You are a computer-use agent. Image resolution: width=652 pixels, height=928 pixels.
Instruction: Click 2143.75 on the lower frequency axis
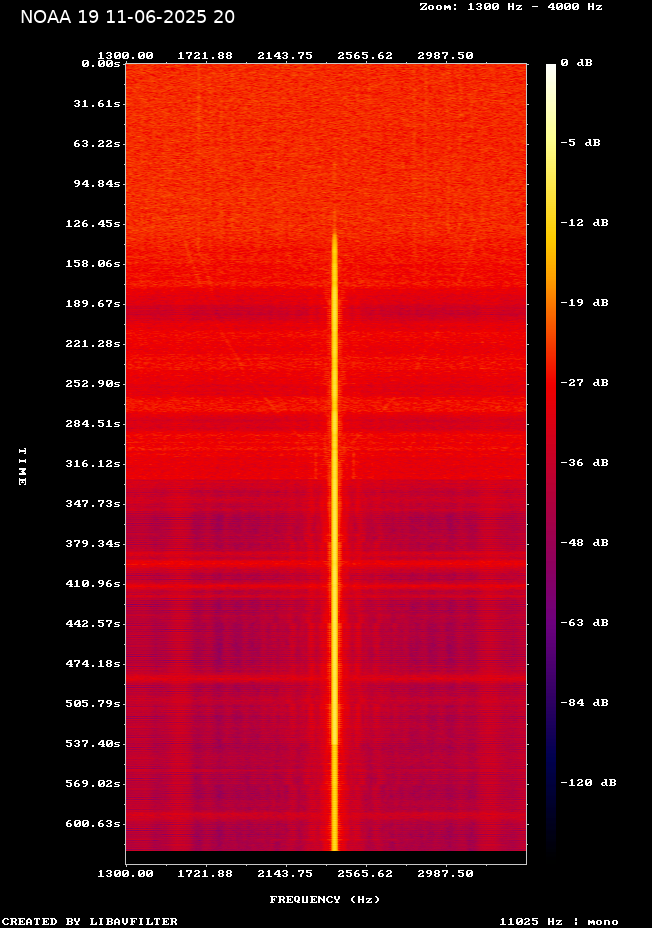285,874
